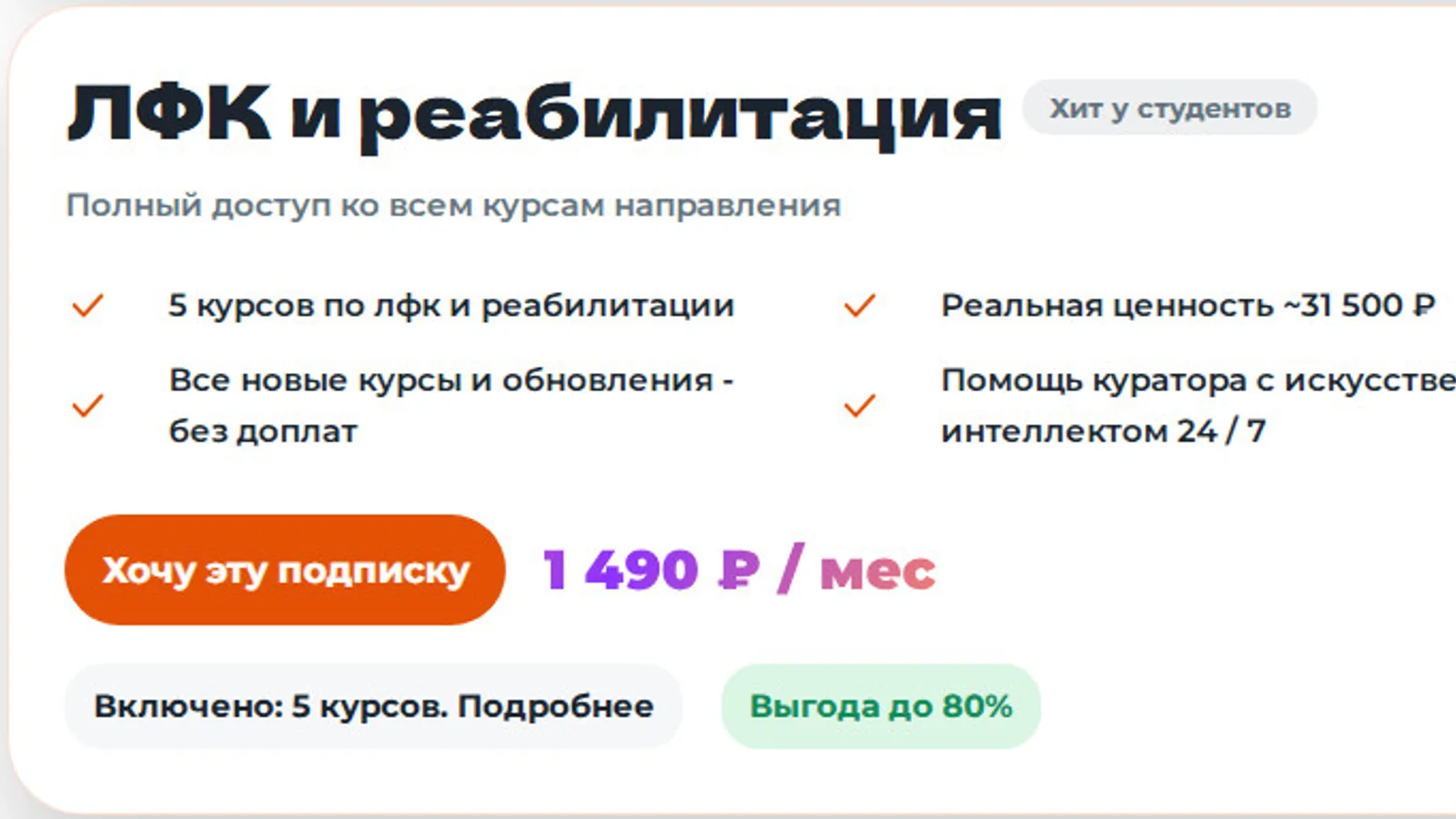Viewport: 1456px width, 819px height.
Task: Click checkmark beside "5 курсов по лфк и реабилитации"
Action: (x=87, y=306)
